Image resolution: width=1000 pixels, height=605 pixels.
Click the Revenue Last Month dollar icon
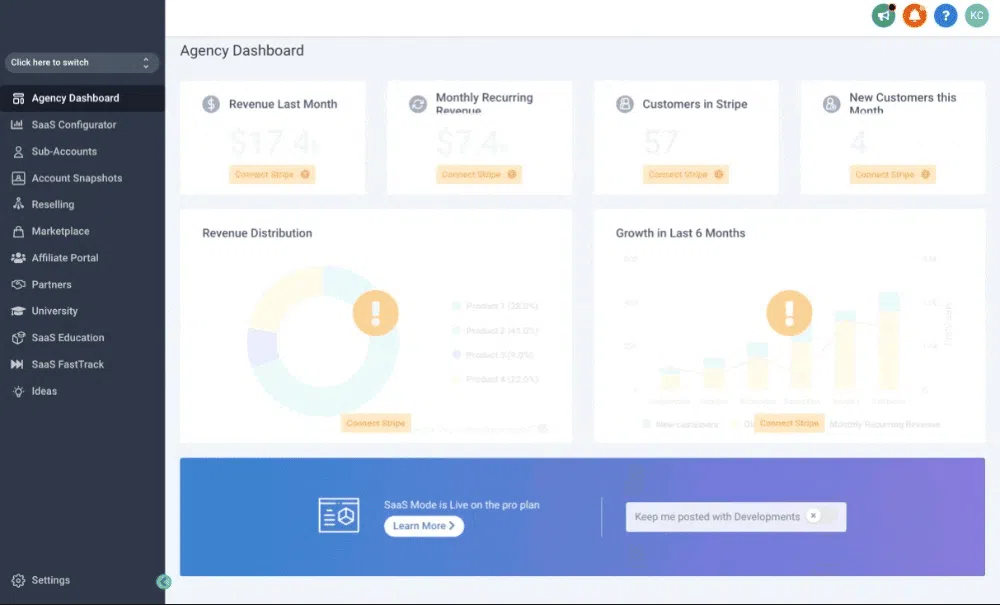211,104
